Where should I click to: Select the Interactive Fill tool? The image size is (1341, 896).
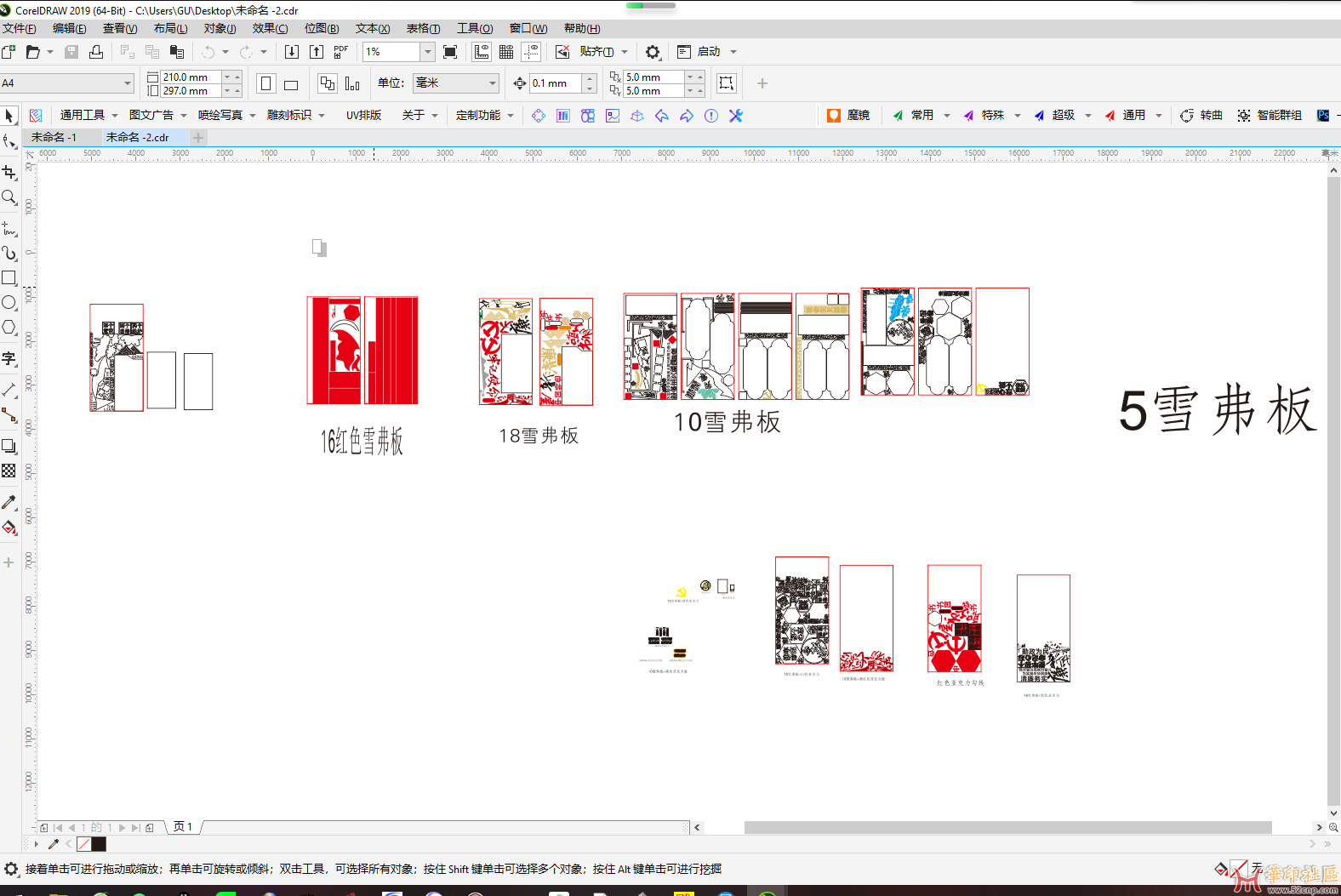[x=9, y=528]
